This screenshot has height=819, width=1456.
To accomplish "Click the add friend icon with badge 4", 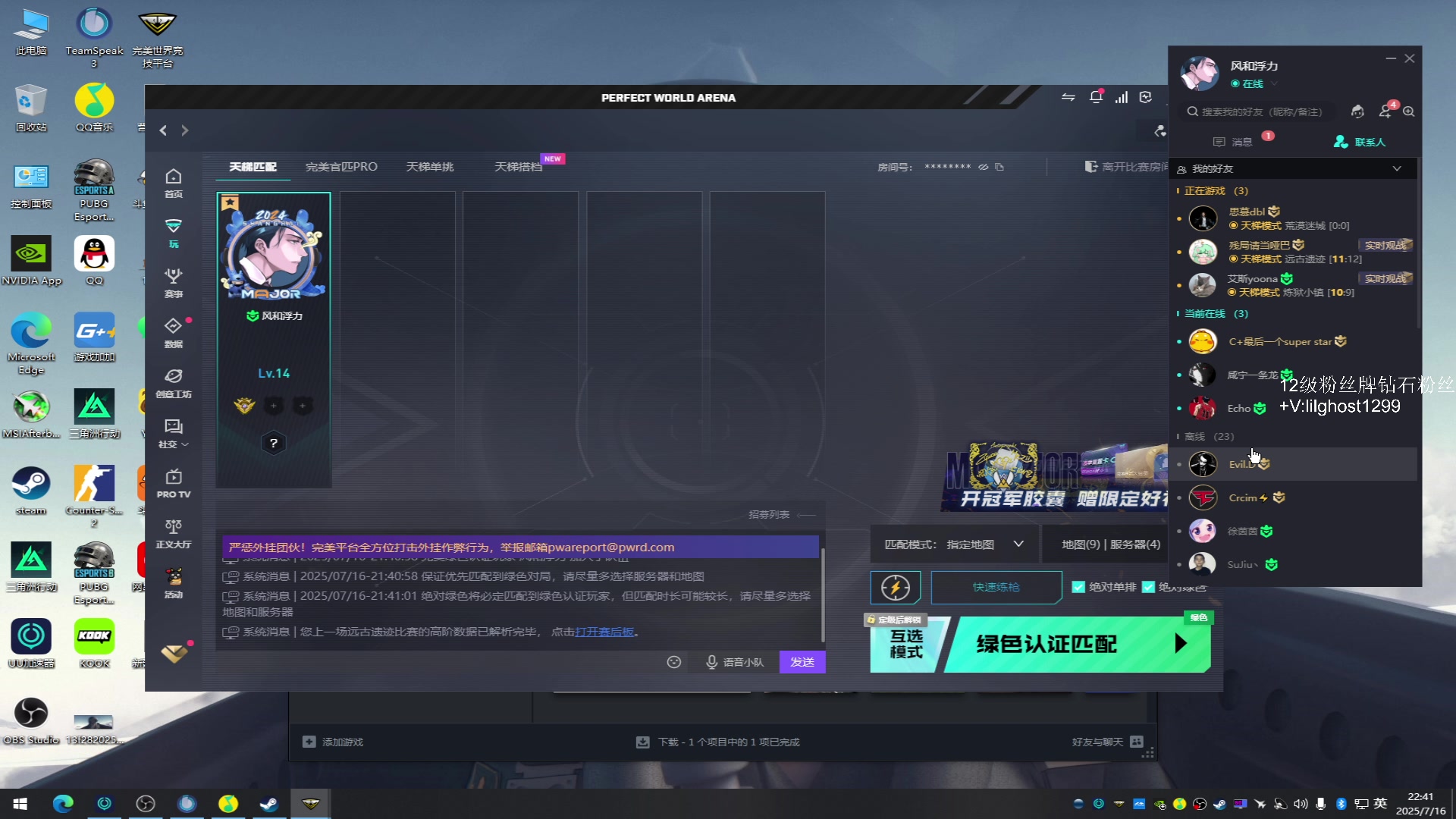I will tap(1385, 111).
